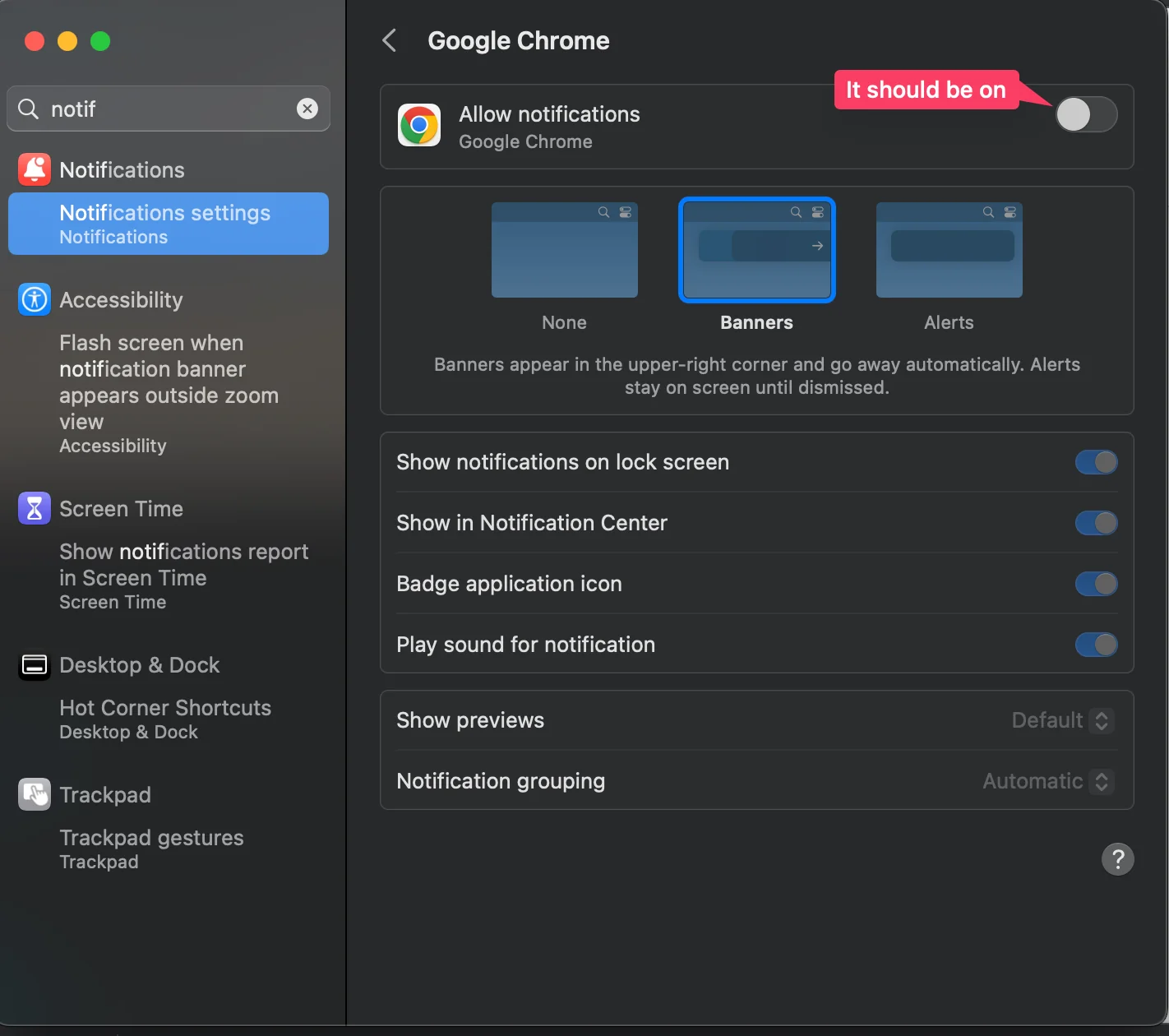Click the Screen Time category heading
Viewport: 1169px width, 1036px height.
point(121,509)
